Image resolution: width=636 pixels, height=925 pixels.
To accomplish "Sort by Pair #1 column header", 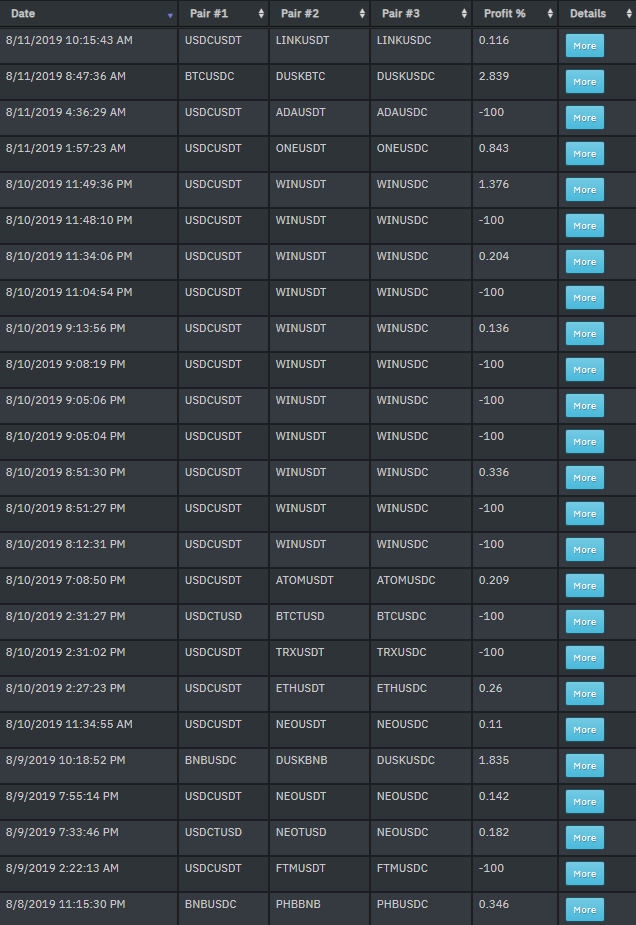I will pos(224,14).
